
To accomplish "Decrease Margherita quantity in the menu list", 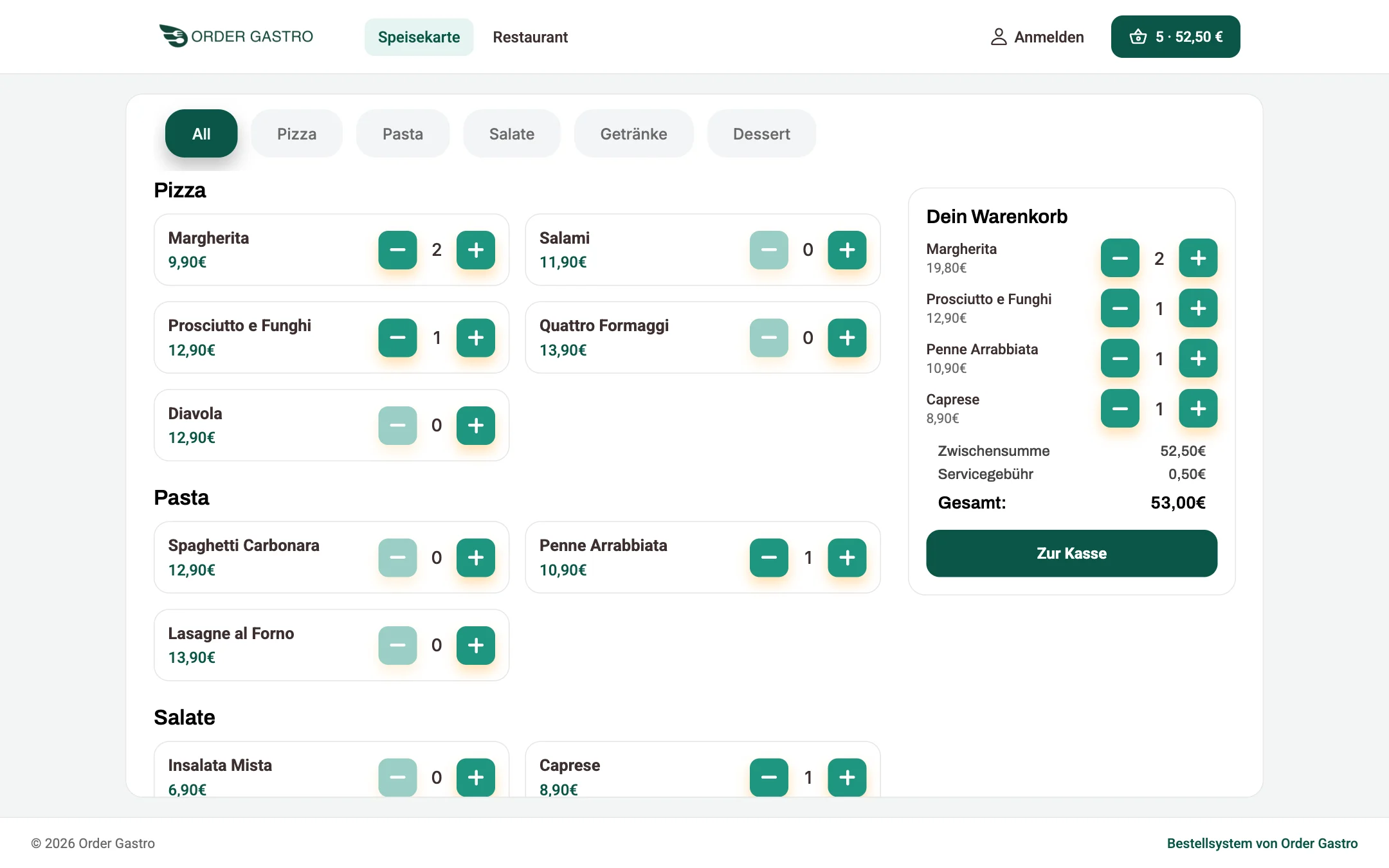I will [397, 249].
